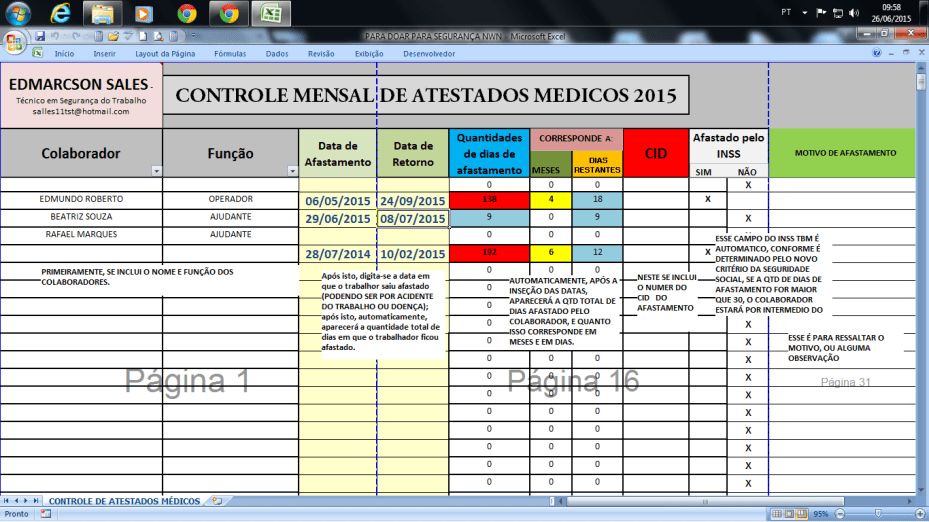Screen dimensions: 929x522
Task: Click the language indicator PT in tray
Action: pos(786,12)
